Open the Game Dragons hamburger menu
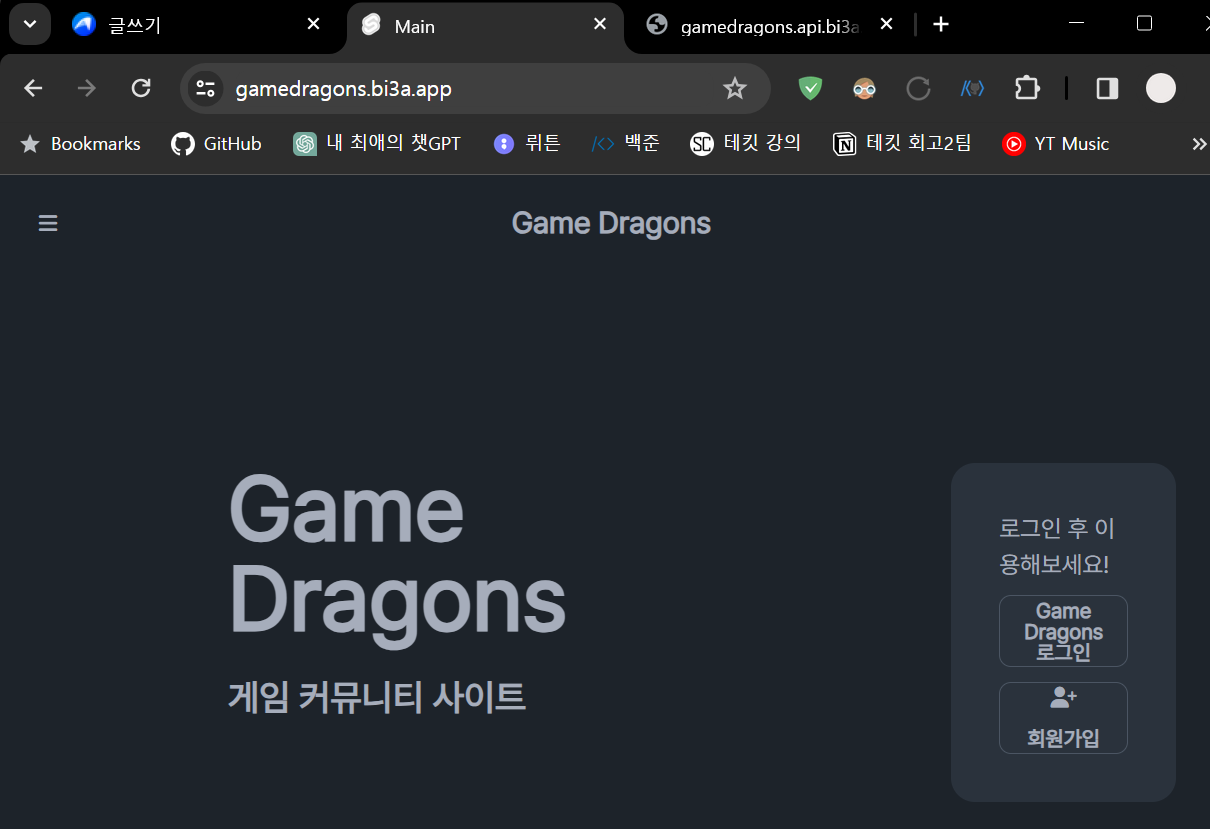This screenshot has height=829, width=1210. (48, 222)
